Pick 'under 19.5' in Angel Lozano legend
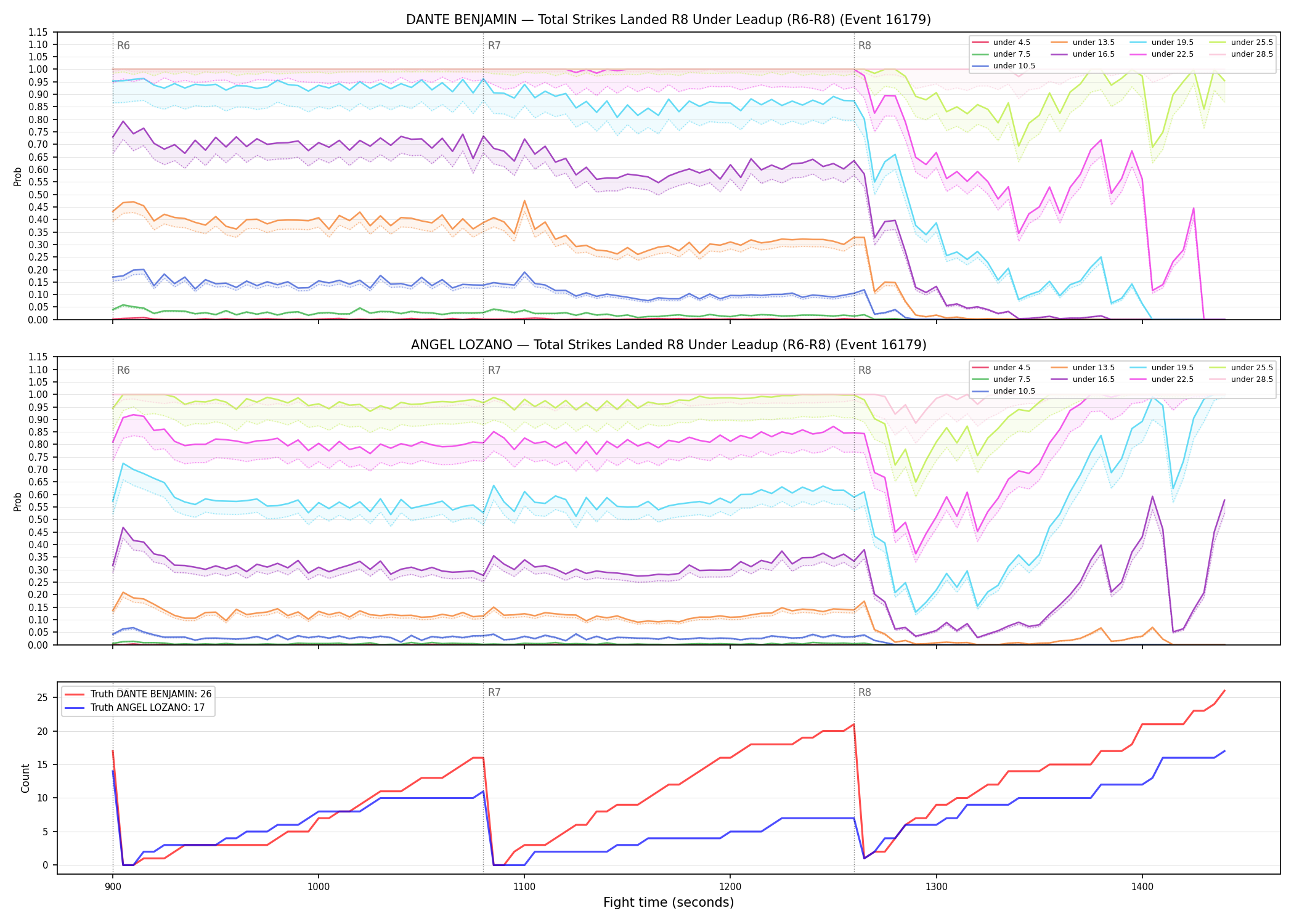 coord(1162,368)
